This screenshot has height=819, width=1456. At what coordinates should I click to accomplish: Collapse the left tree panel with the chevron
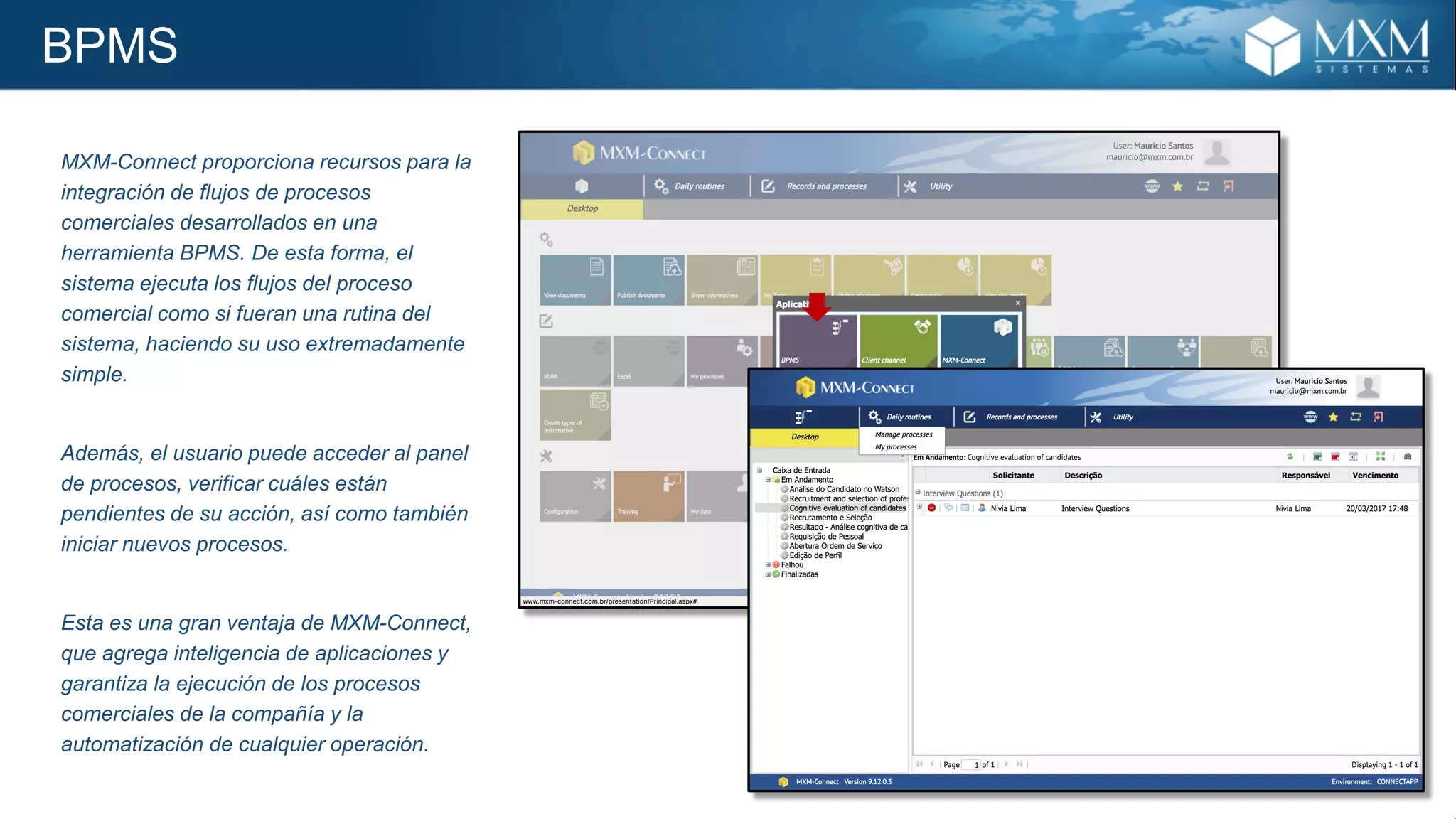click(902, 456)
